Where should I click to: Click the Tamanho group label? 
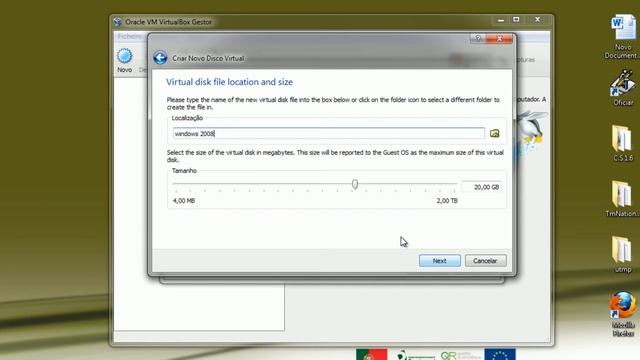pyautogui.click(x=184, y=171)
